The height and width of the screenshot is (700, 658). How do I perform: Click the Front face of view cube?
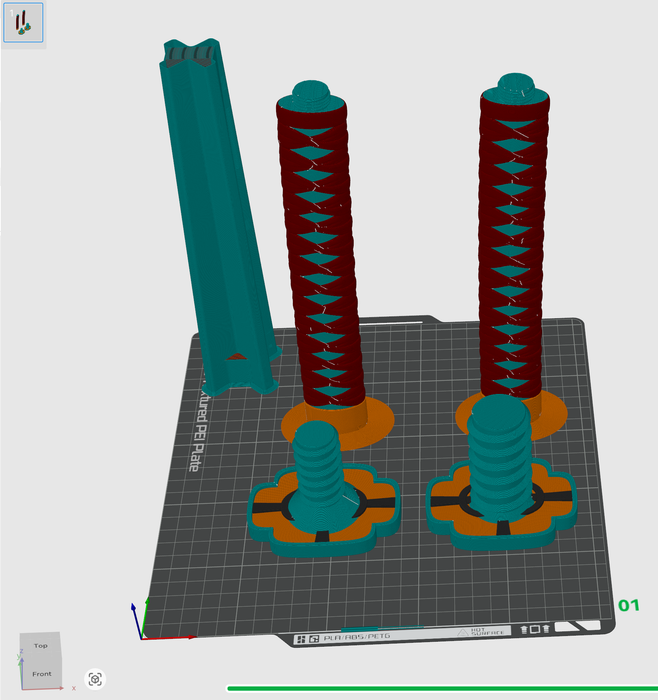click(42, 673)
